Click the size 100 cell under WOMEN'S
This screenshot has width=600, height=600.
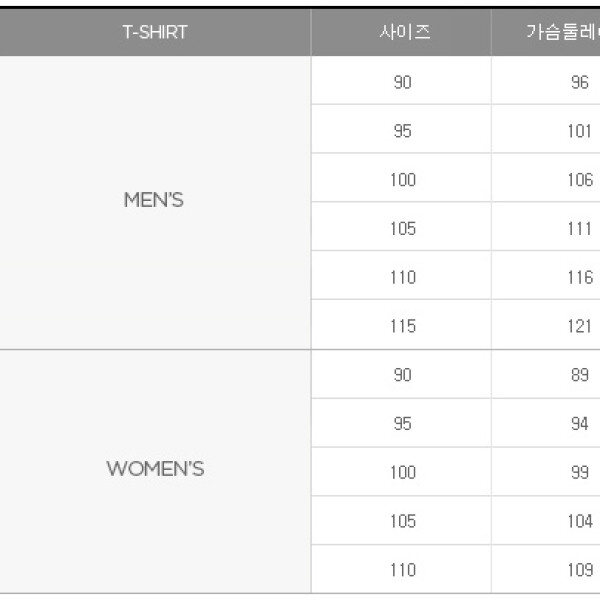point(402,472)
